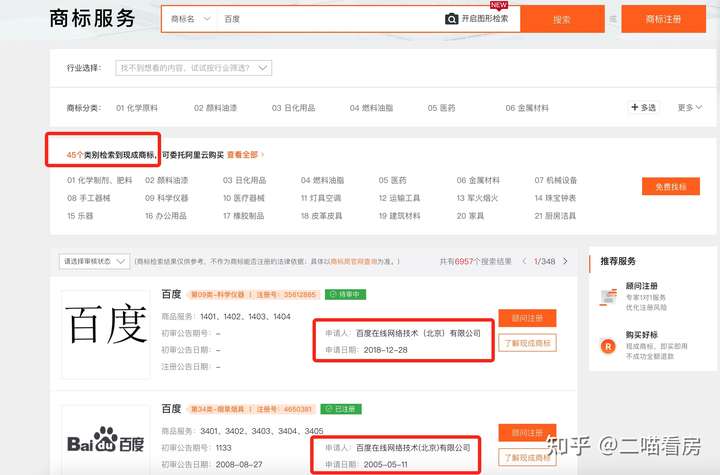Screen dimensions: 720x475
Task: Select 08 手工器械 ready-made category
Action: [x=89, y=198]
